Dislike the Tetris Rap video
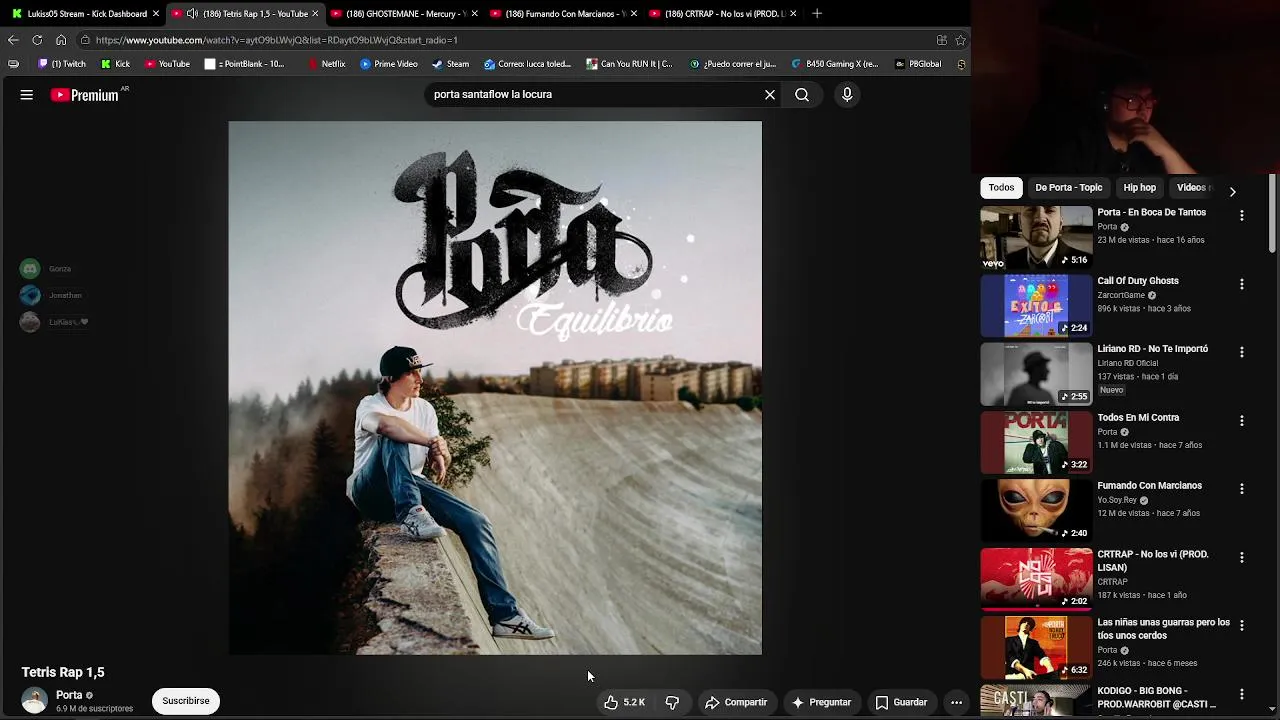The width and height of the screenshot is (1280, 720). pos(672,702)
